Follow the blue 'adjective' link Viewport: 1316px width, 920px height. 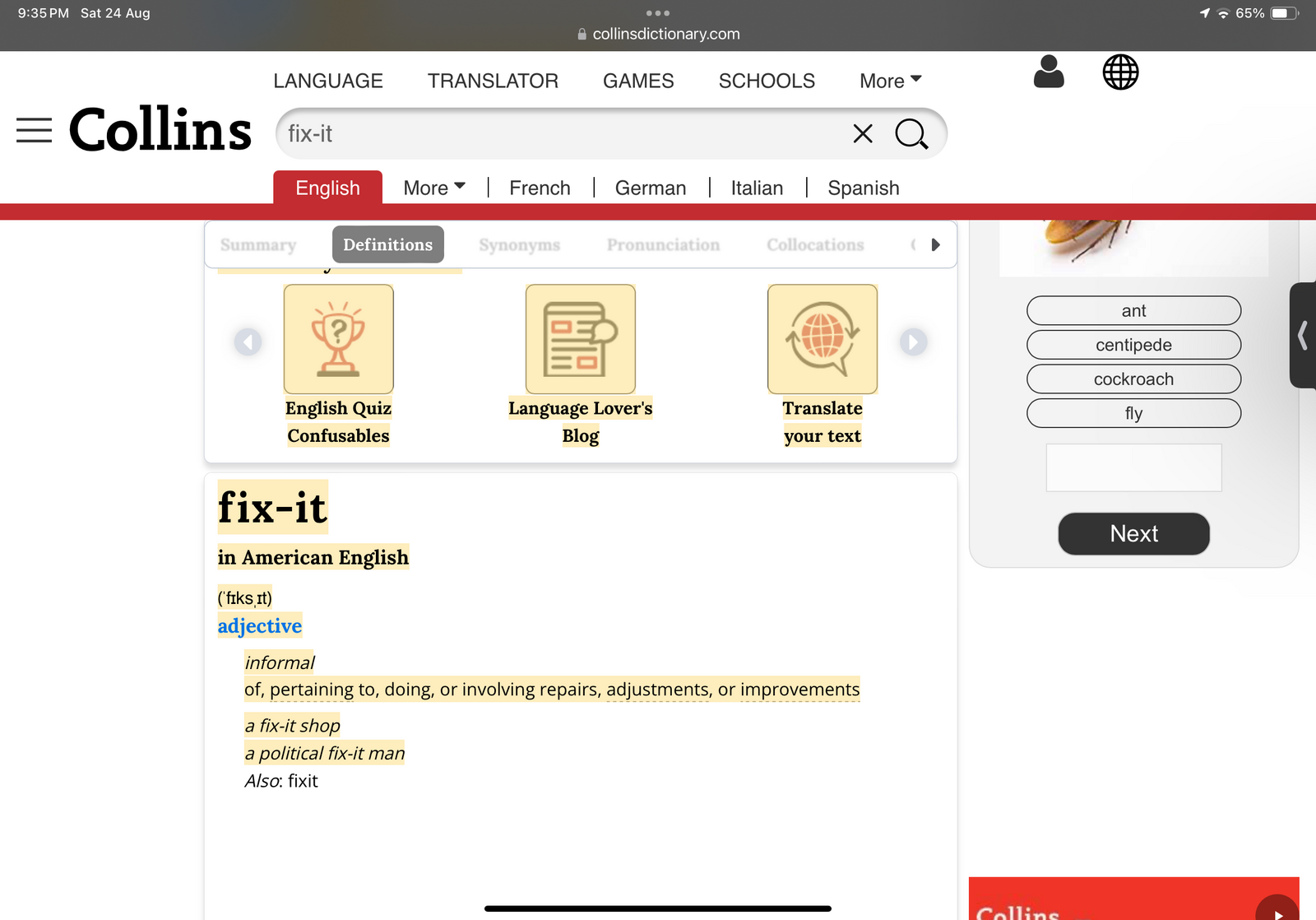[x=259, y=626]
